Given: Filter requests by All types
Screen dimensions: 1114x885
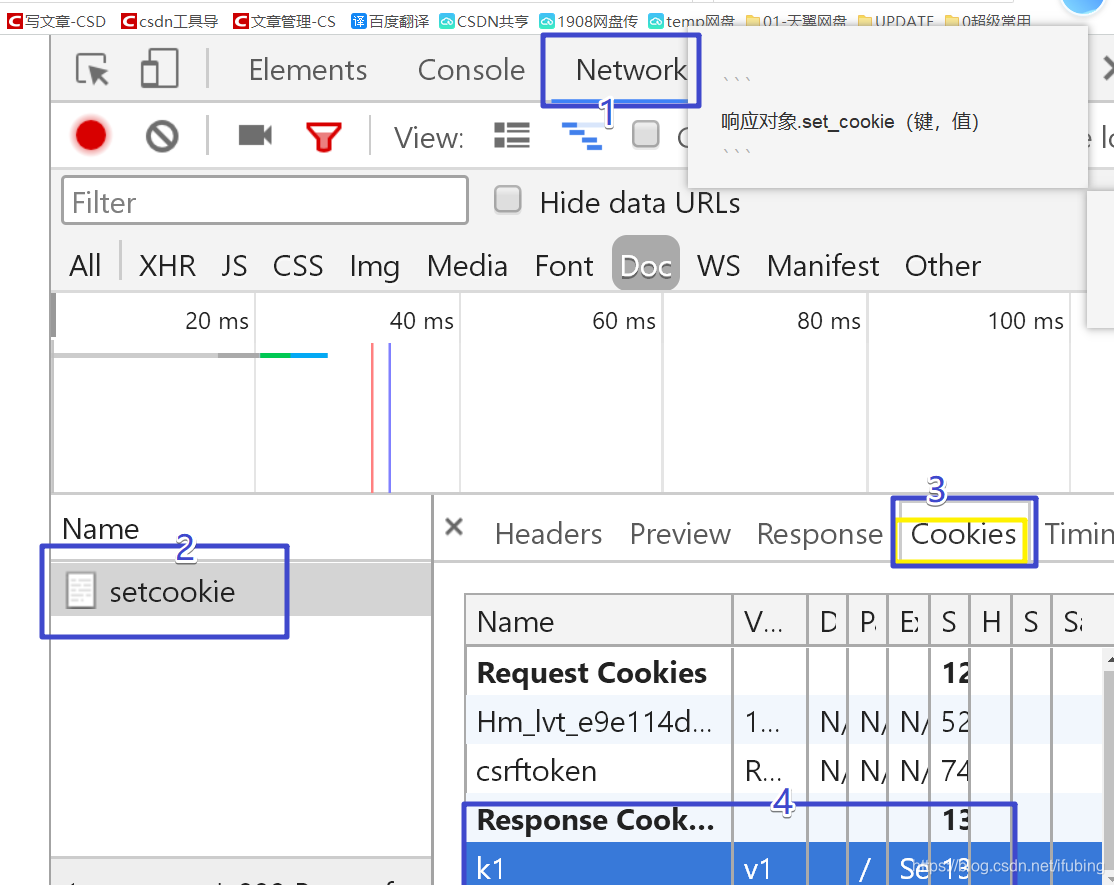Looking at the screenshot, I should (85, 266).
